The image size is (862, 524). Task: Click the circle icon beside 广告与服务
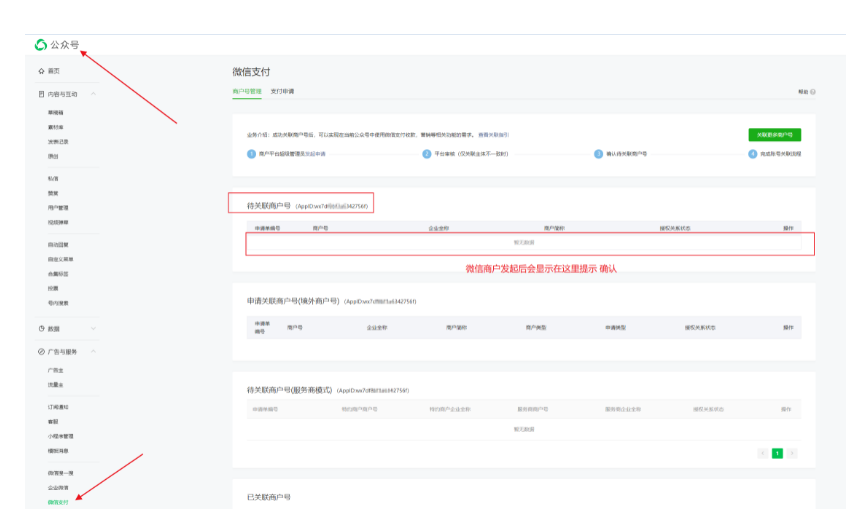[x=41, y=351]
